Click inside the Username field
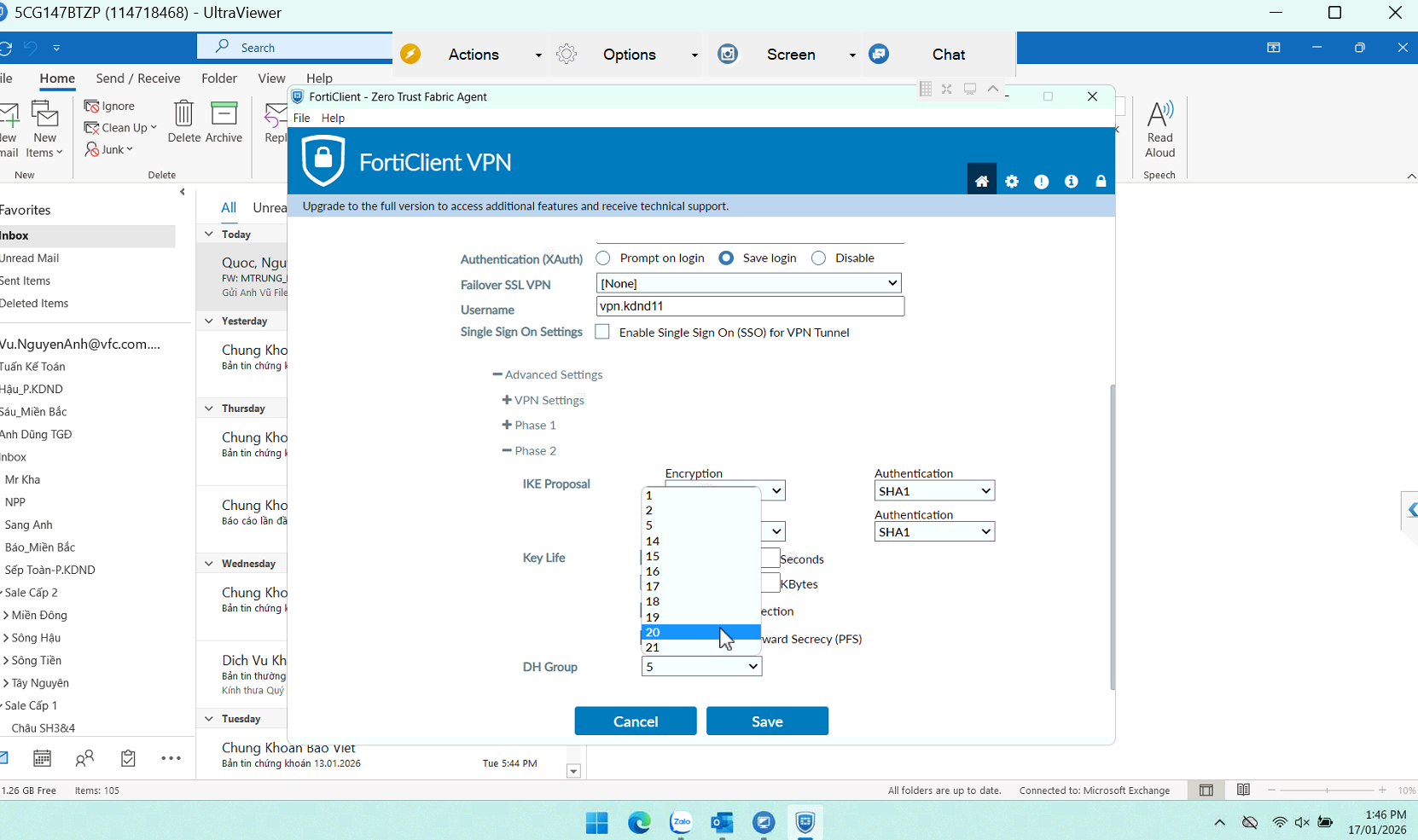The image size is (1418, 840). pyautogui.click(x=749, y=305)
